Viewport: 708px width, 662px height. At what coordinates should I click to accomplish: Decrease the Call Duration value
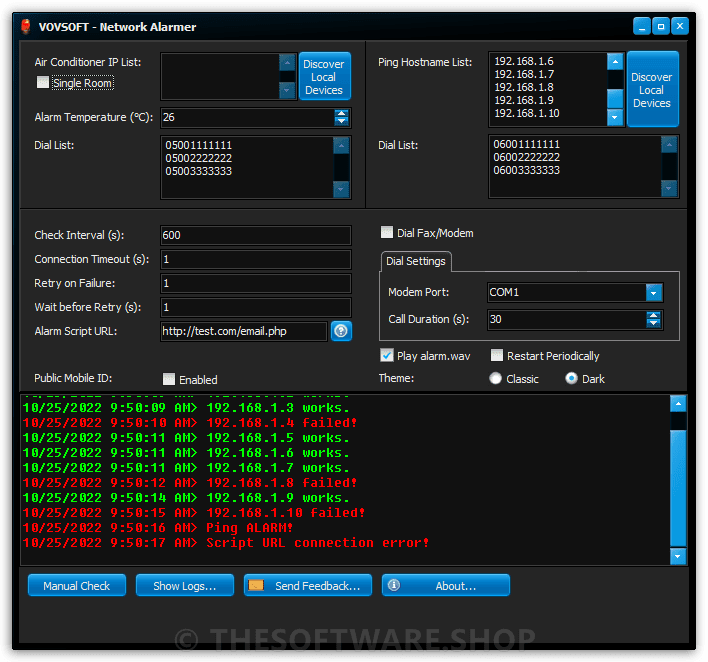pyautogui.click(x=653, y=323)
